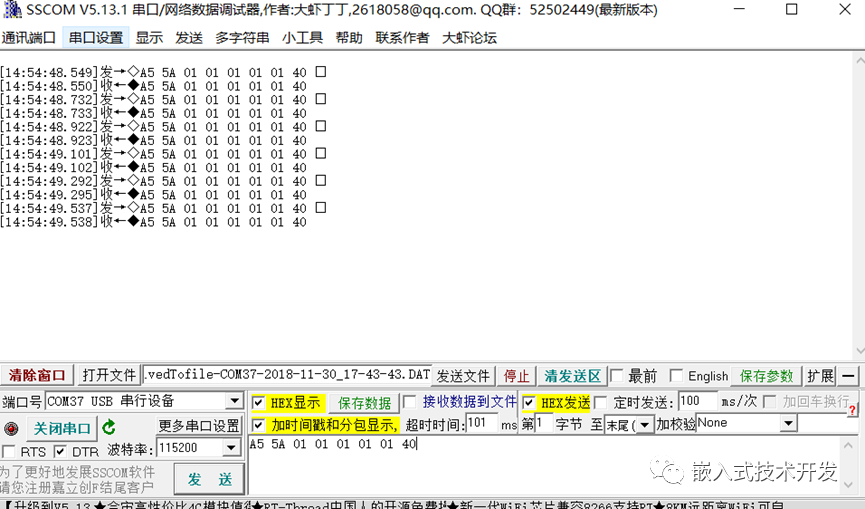Click the log line timestamped 14:54:49.295
The height and width of the screenshot is (509, 865).
coord(153,195)
